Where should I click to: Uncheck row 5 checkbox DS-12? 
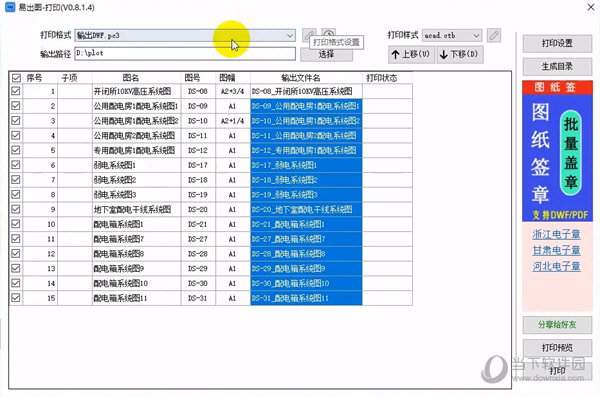click(x=16, y=150)
